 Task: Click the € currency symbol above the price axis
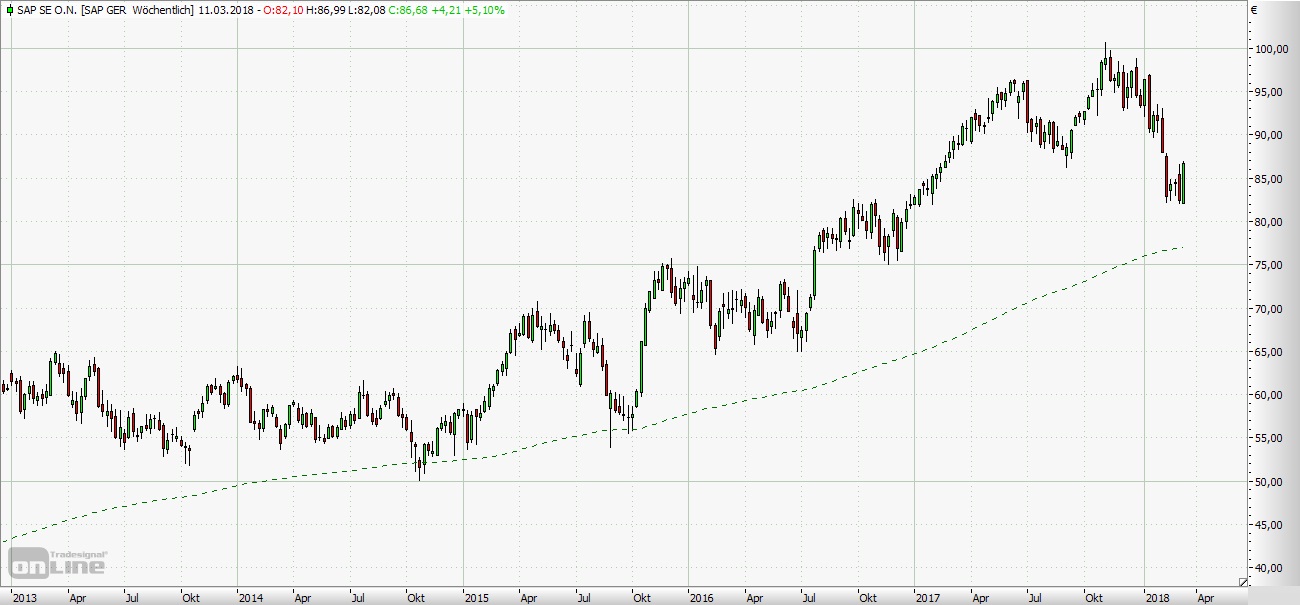coord(1254,10)
